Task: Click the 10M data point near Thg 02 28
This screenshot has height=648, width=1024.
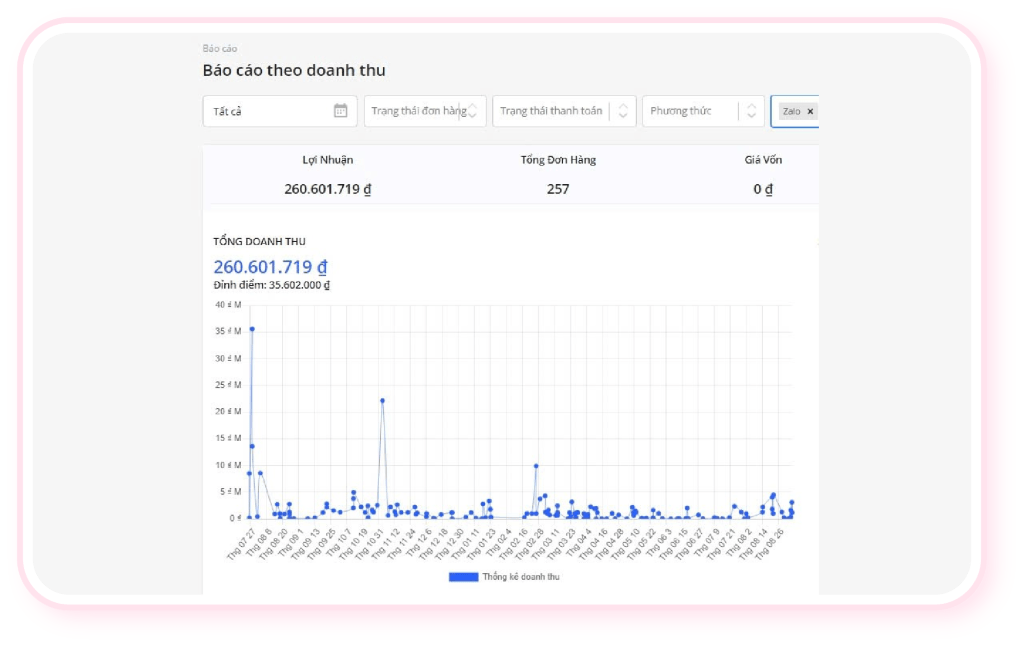Action: [536, 465]
